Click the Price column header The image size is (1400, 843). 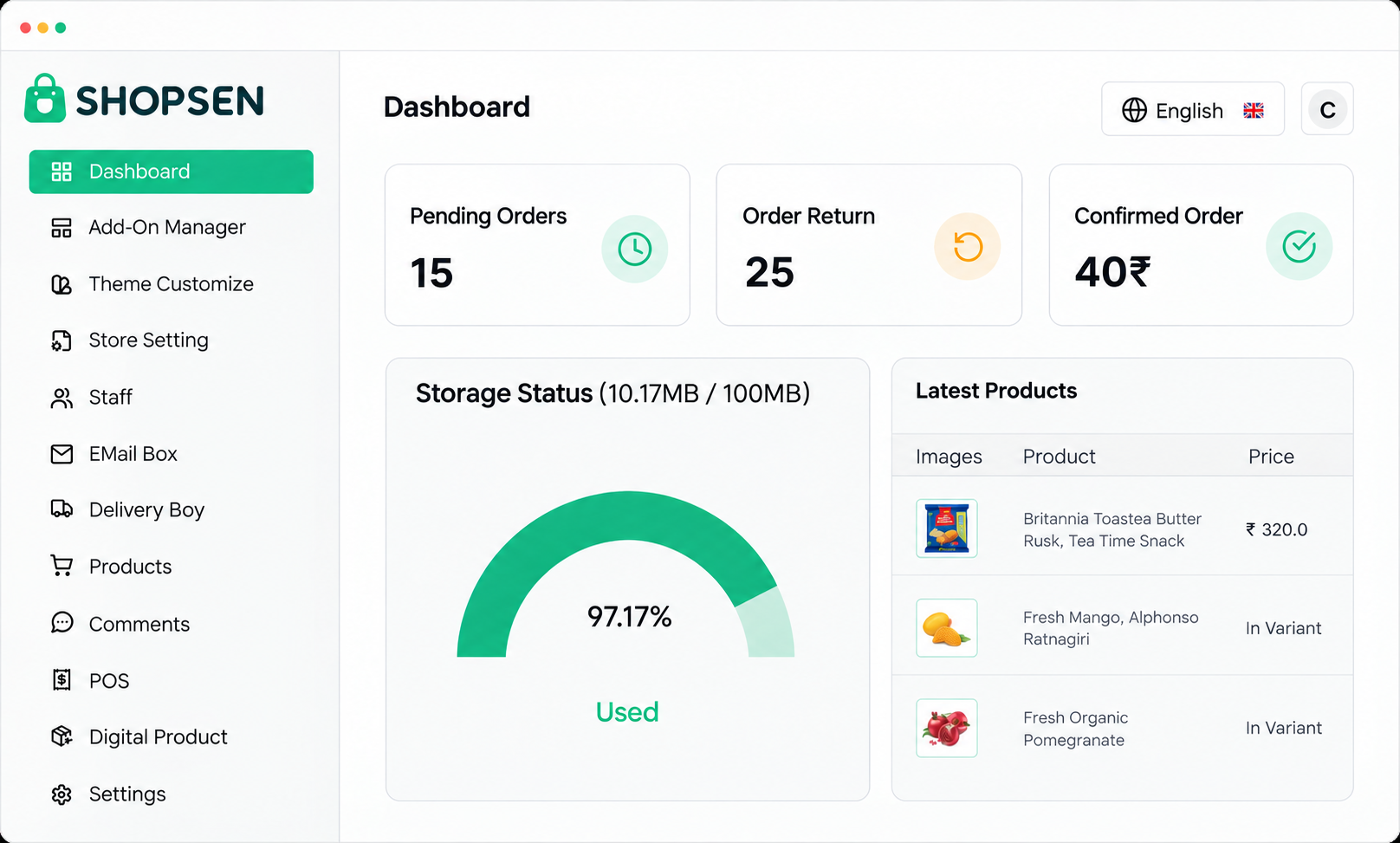[1271, 457]
